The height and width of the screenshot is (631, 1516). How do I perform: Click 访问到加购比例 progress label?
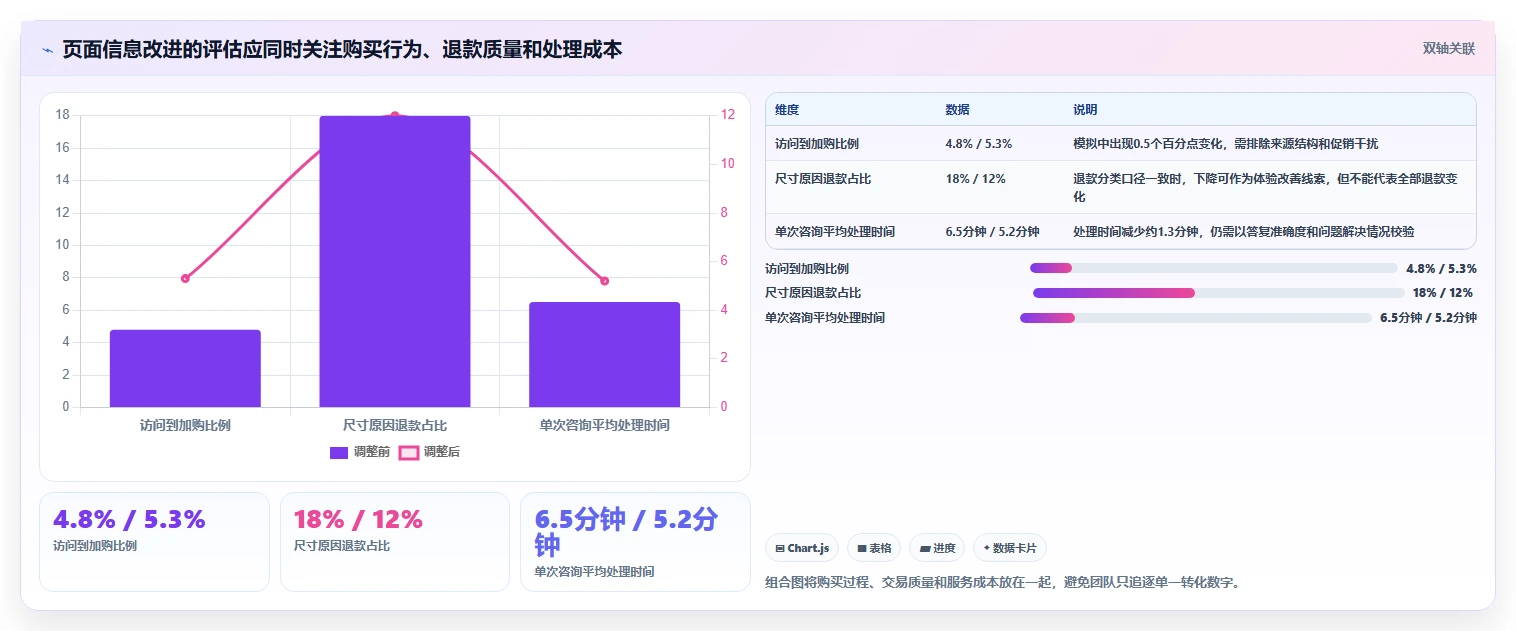pos(807,269)
